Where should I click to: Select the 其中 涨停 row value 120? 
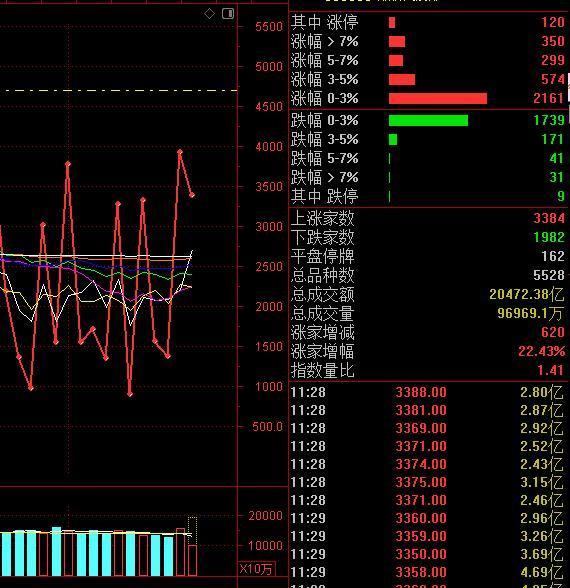coord(553,22)
